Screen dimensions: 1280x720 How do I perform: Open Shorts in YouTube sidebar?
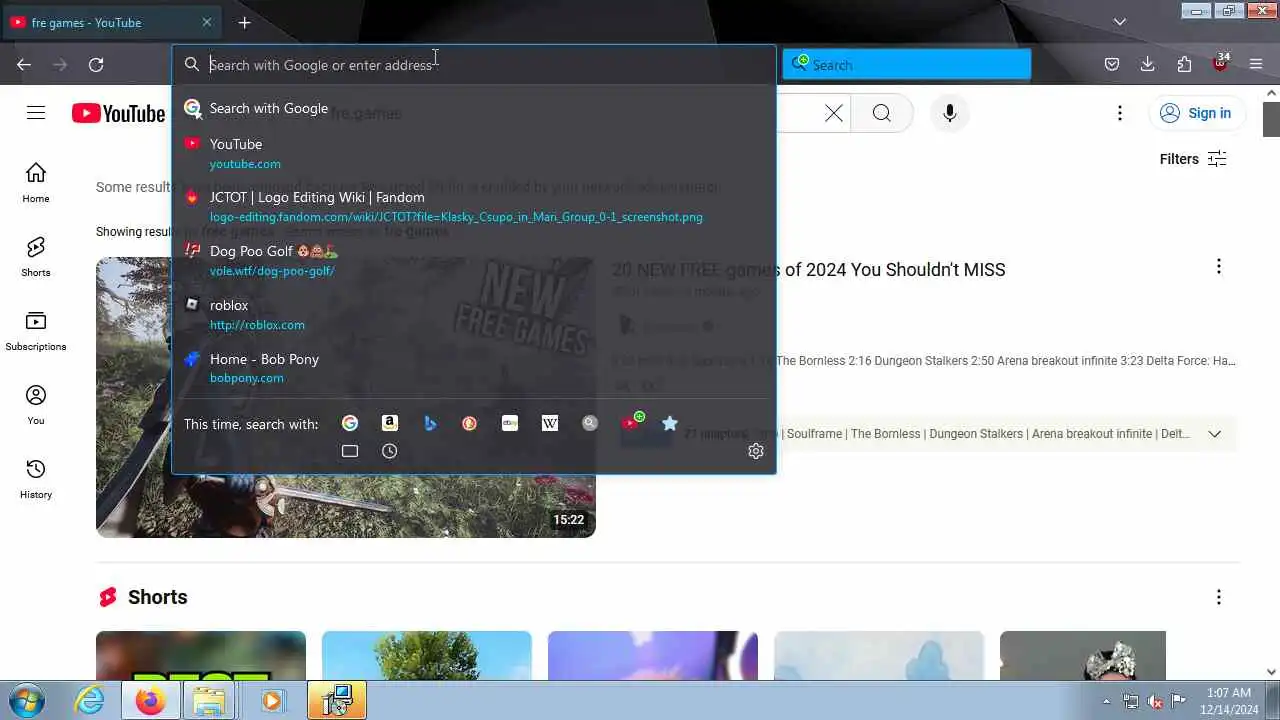click(36, 257)
